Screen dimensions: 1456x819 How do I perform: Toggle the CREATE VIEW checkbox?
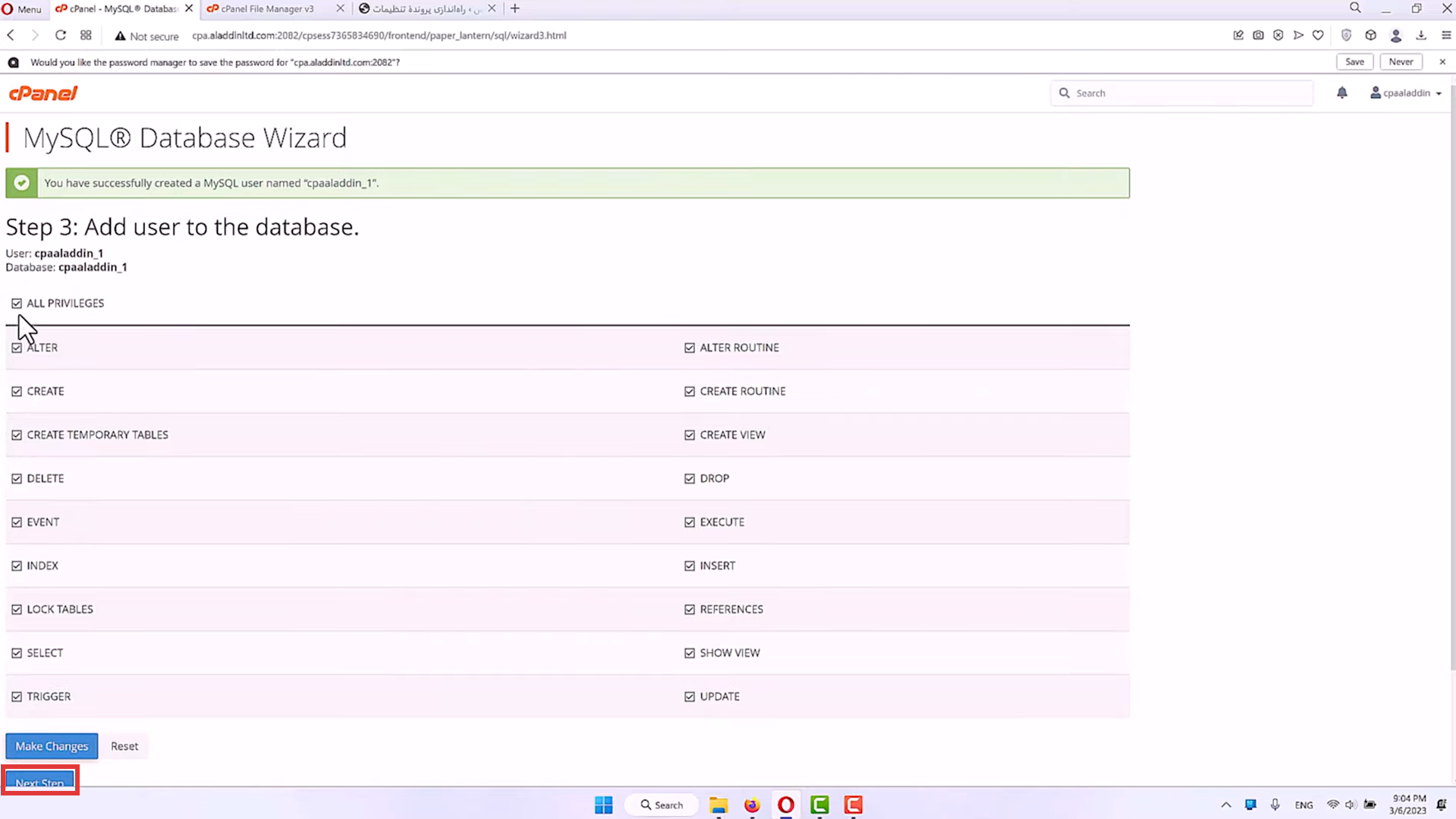click(x=690, y=435)
